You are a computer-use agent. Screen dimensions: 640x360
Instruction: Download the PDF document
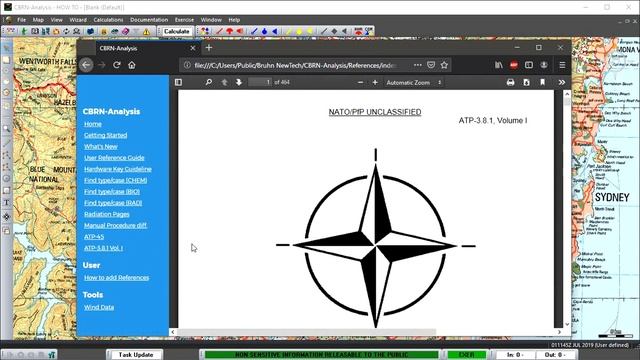[x=527, y=82]
